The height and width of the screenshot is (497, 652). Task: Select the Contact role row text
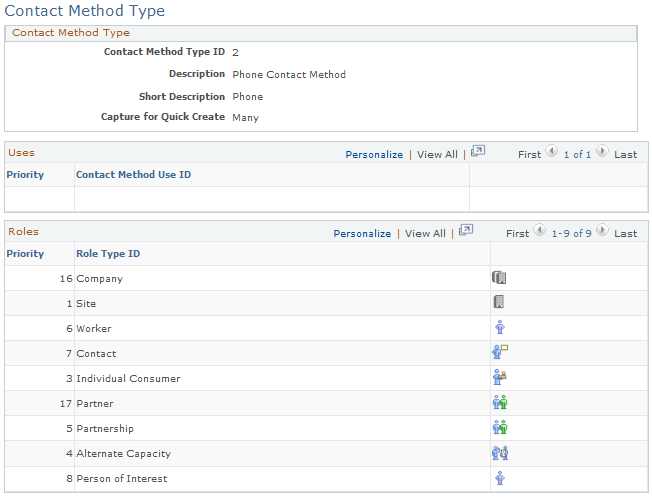(x=96, y=354)
